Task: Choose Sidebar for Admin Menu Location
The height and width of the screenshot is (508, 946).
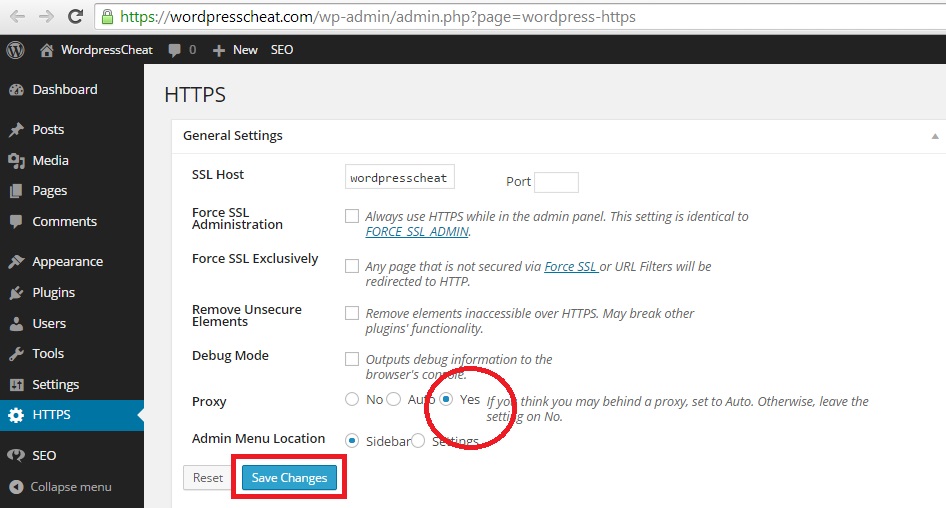Action: coord(352,441)
